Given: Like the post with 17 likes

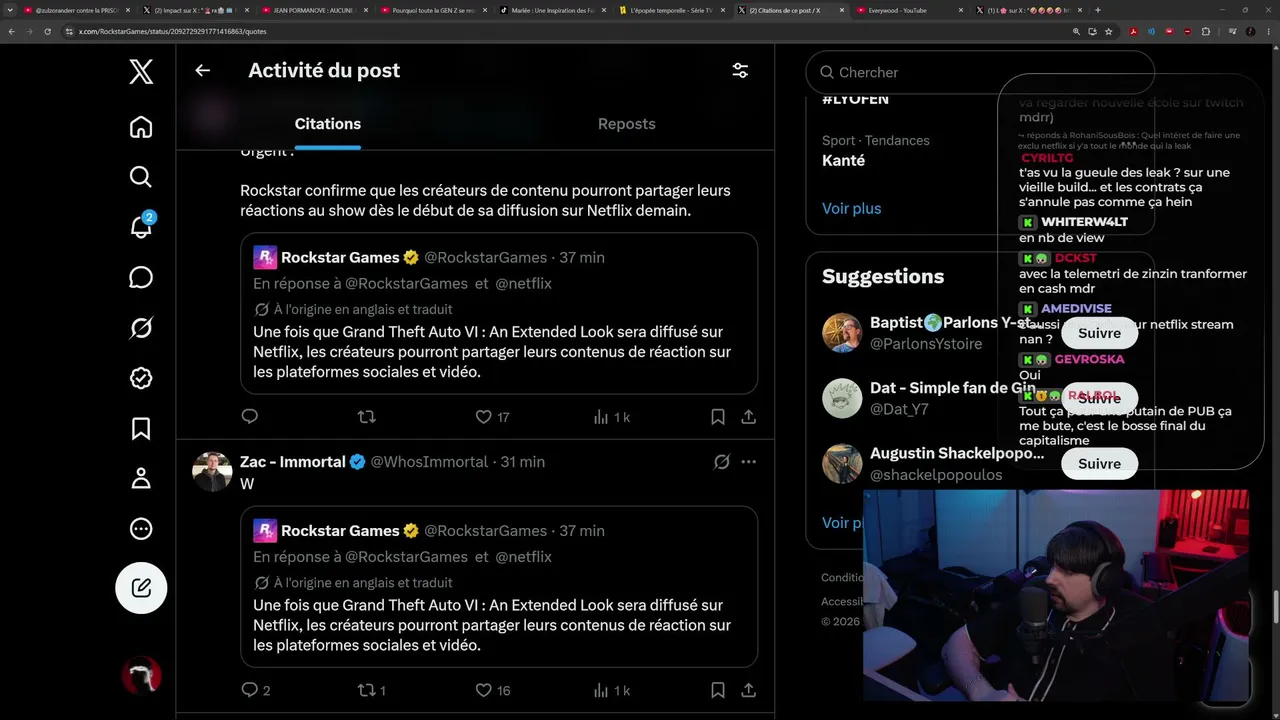Looking at the screenshot, I should pyautogui.click(x=493, y=417).
